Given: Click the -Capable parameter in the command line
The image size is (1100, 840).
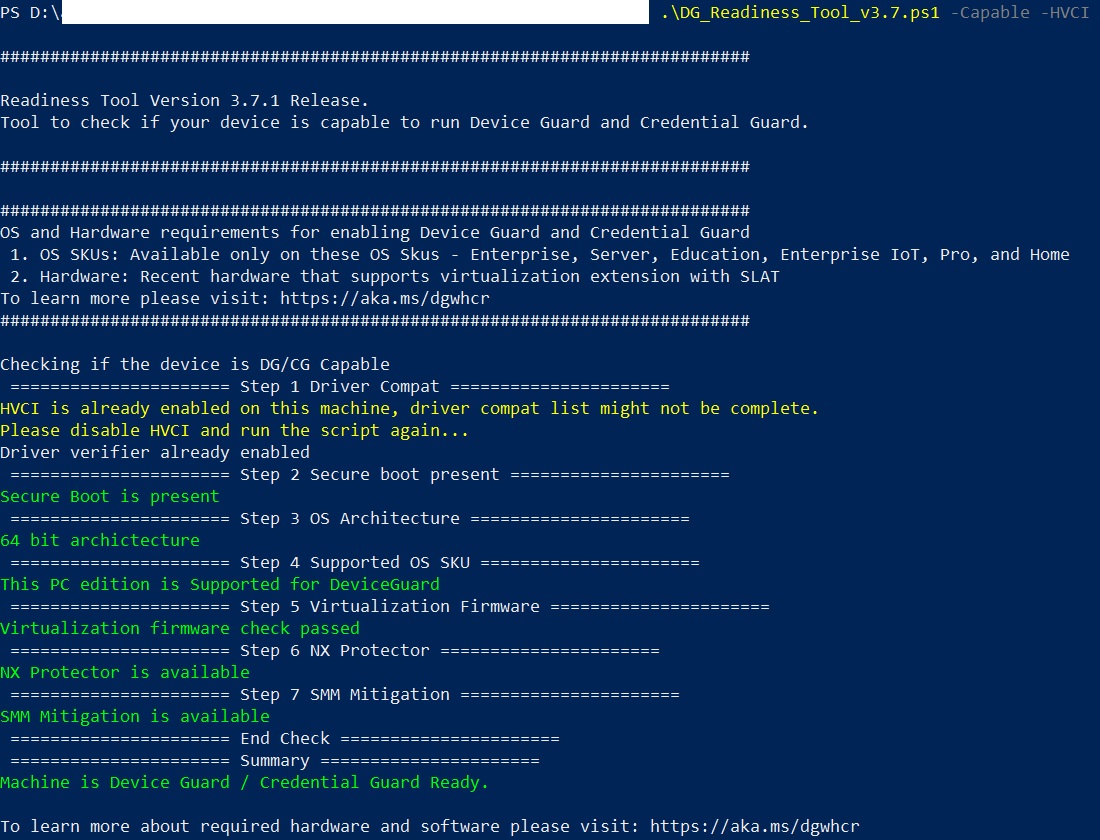Looking at the screenshot, I should [991, 13].
